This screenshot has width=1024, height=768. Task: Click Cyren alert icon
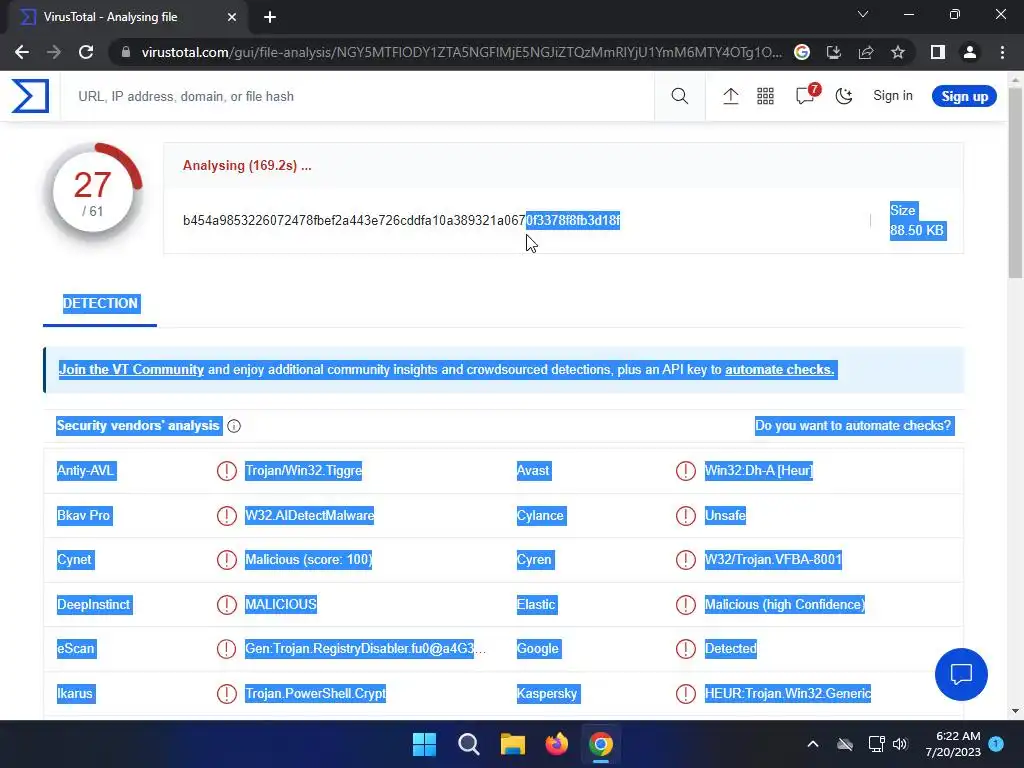click(x=685, y=560)
